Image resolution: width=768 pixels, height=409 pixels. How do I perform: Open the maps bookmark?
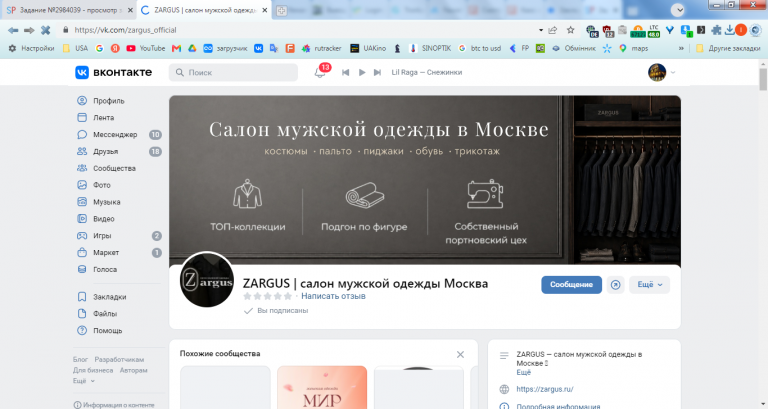(x=633, y=48)
